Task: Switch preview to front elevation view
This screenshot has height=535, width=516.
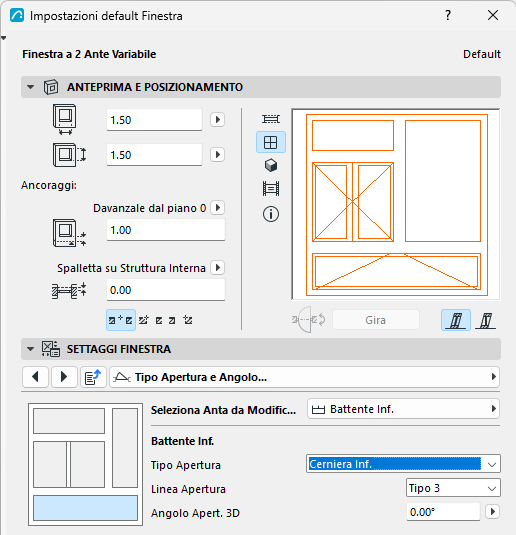Action: click(271, 142)
